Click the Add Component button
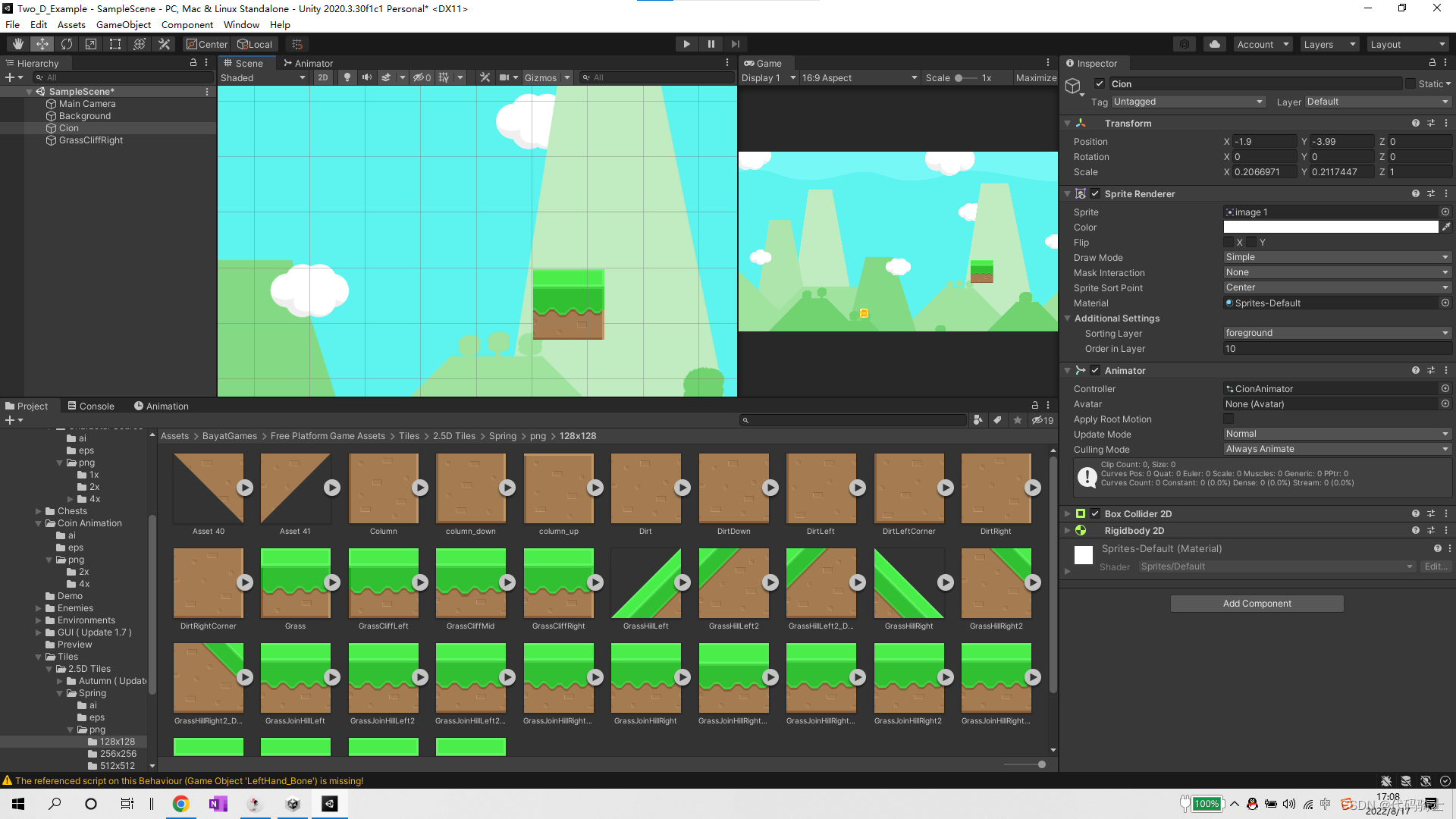1456x819 pixels. pyautogui.click(x=1257, y=603)
